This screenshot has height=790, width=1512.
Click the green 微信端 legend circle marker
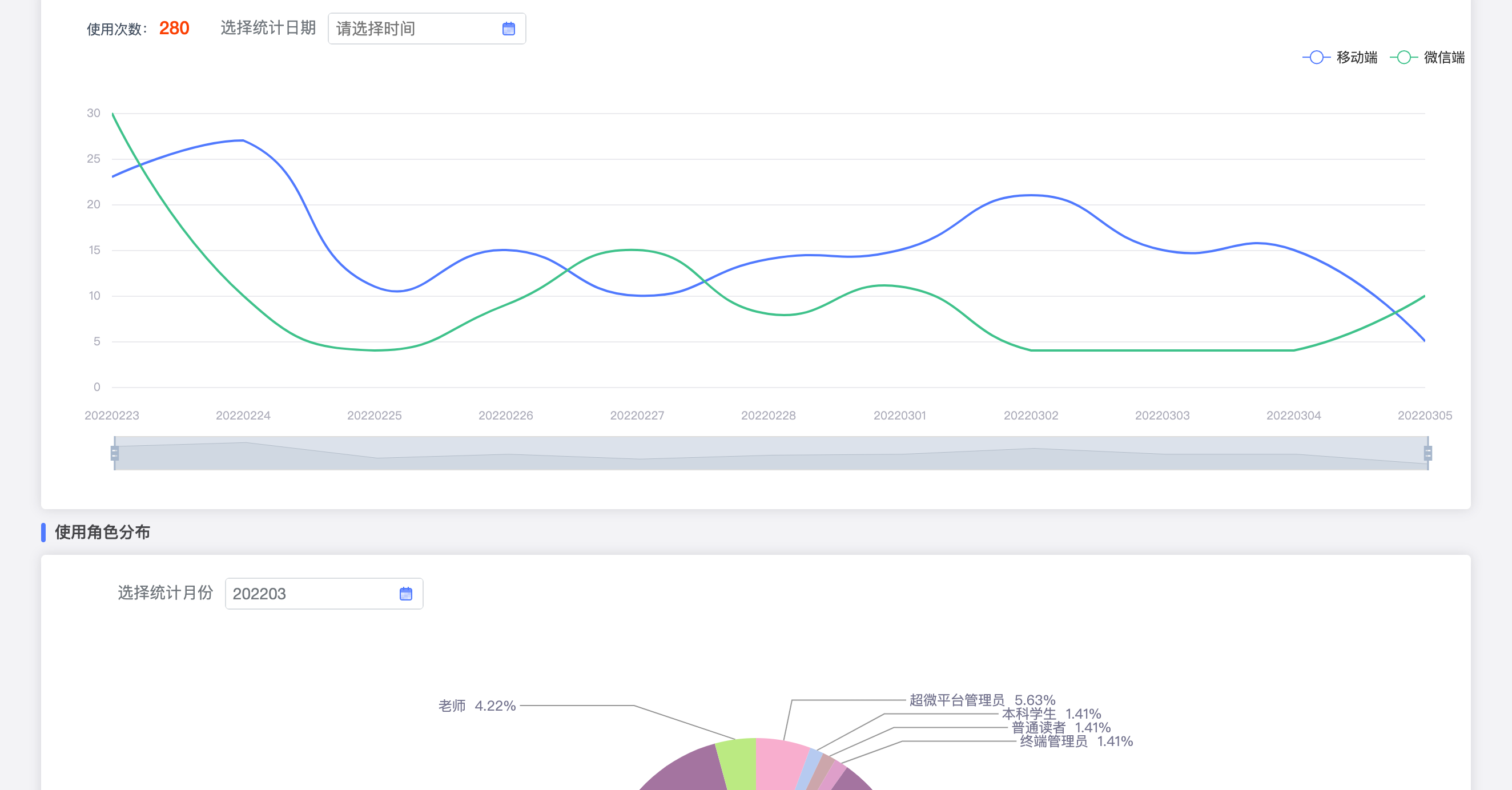pyautogui.click(x=1404, y=58)
